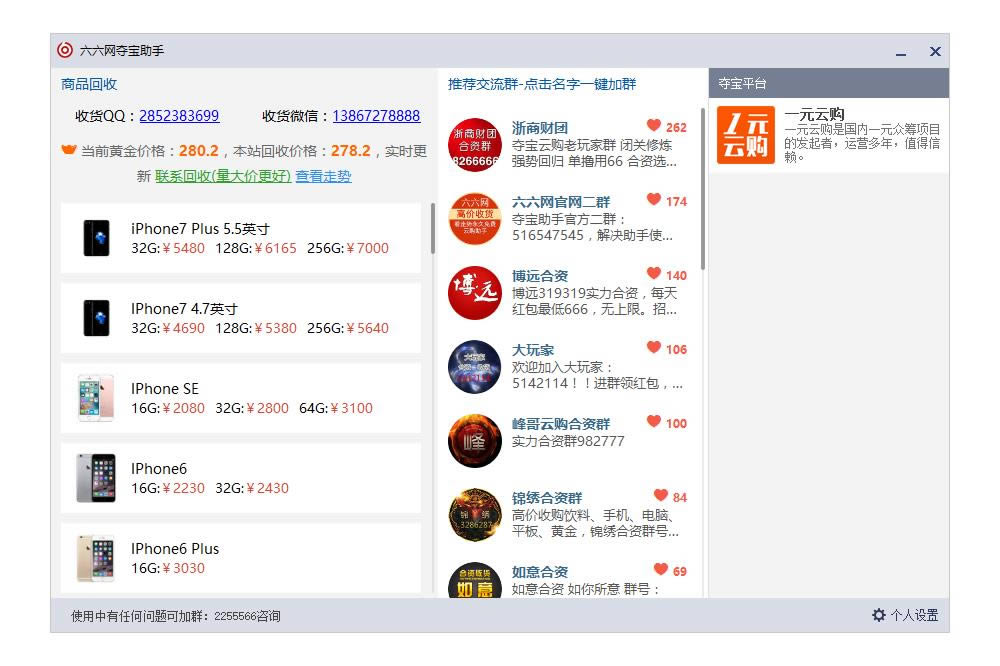This screenshot has height=666, width=1000.
Task: Click the iPhone7 Plus product image
Action: pyautogui.click(x=96, y=238)
